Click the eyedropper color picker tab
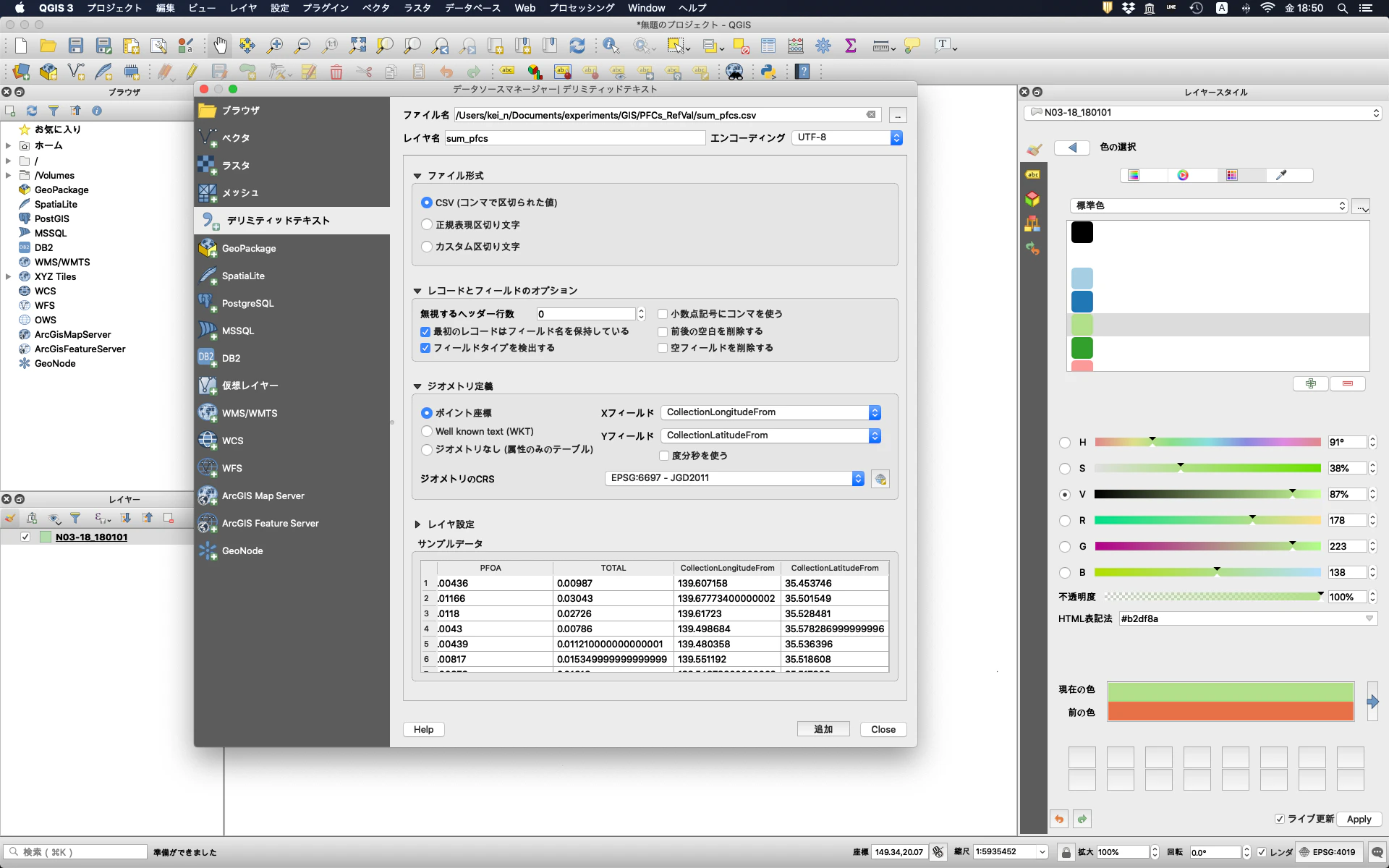Image resolution: width=1389 pixels, height=868 pixels. coord(1281,175)
